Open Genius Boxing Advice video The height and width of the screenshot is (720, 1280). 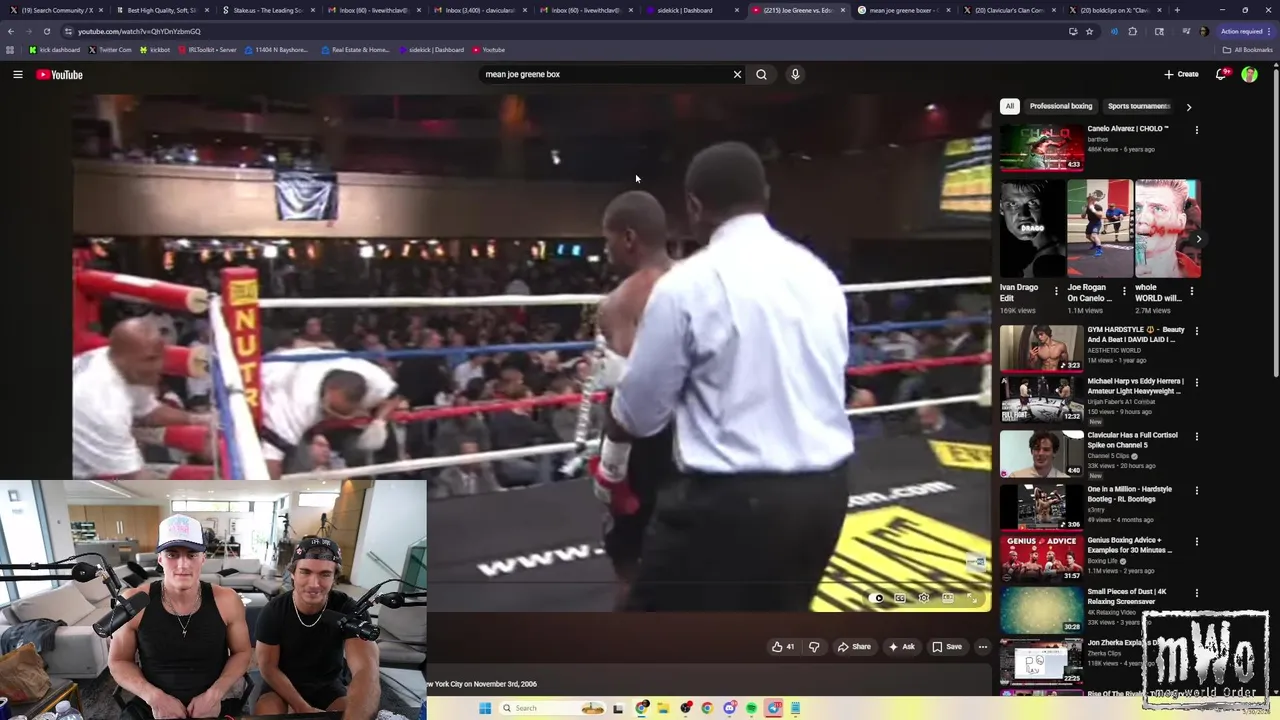point(1041,558)
